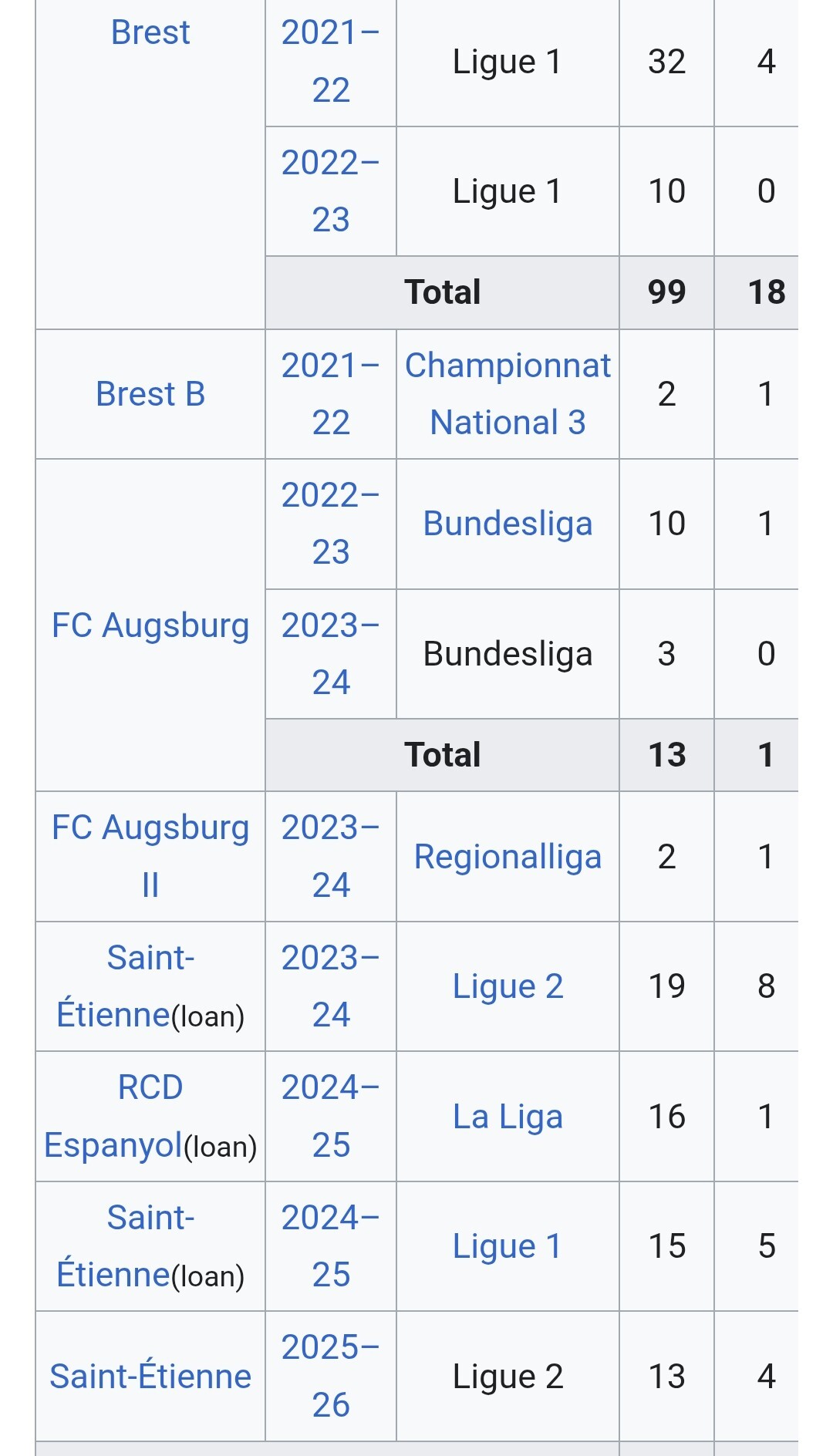The image size is (833, 1456).
Task: Click Brest total appearances value 99
Action: pyautogui.click(x=666, y=292)
